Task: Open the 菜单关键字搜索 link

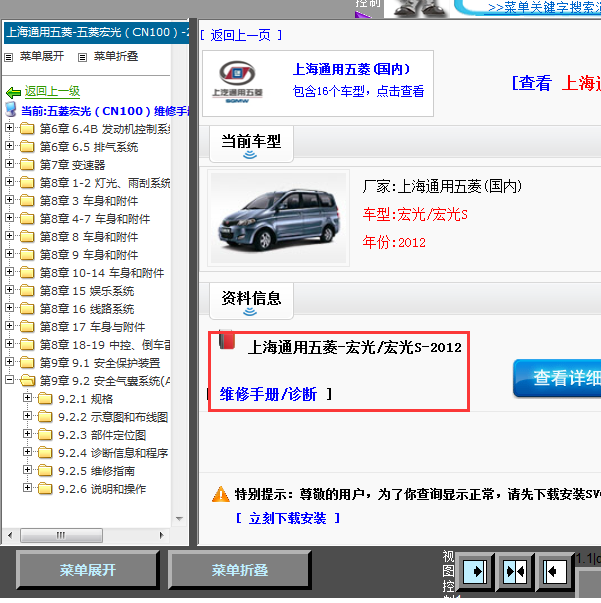Action: coord(544,8)
